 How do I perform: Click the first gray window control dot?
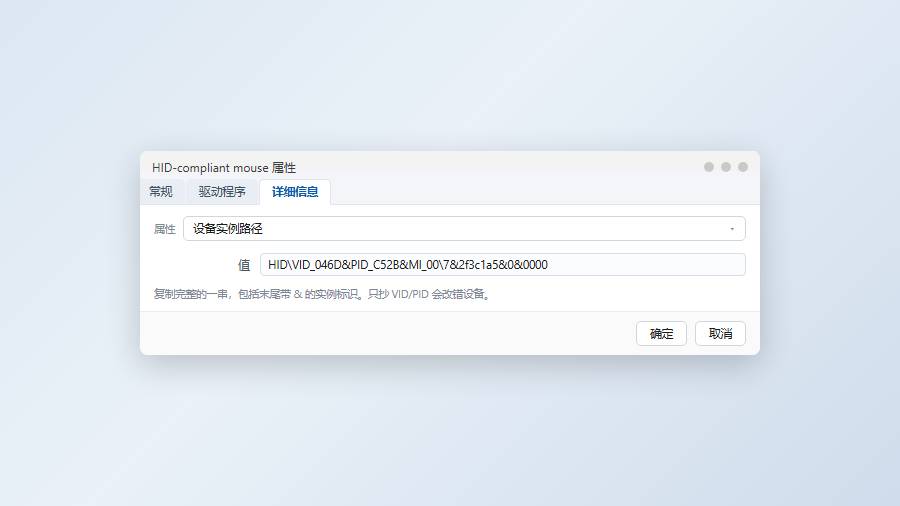pyautogui.click(x=709, y=167)
